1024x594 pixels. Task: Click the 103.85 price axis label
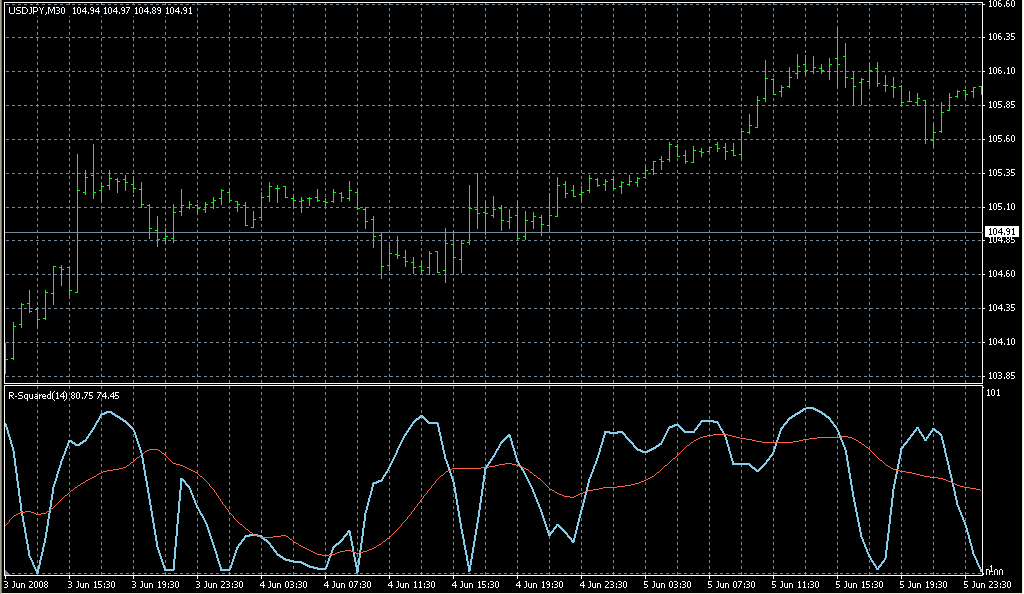coord(1001,376)
